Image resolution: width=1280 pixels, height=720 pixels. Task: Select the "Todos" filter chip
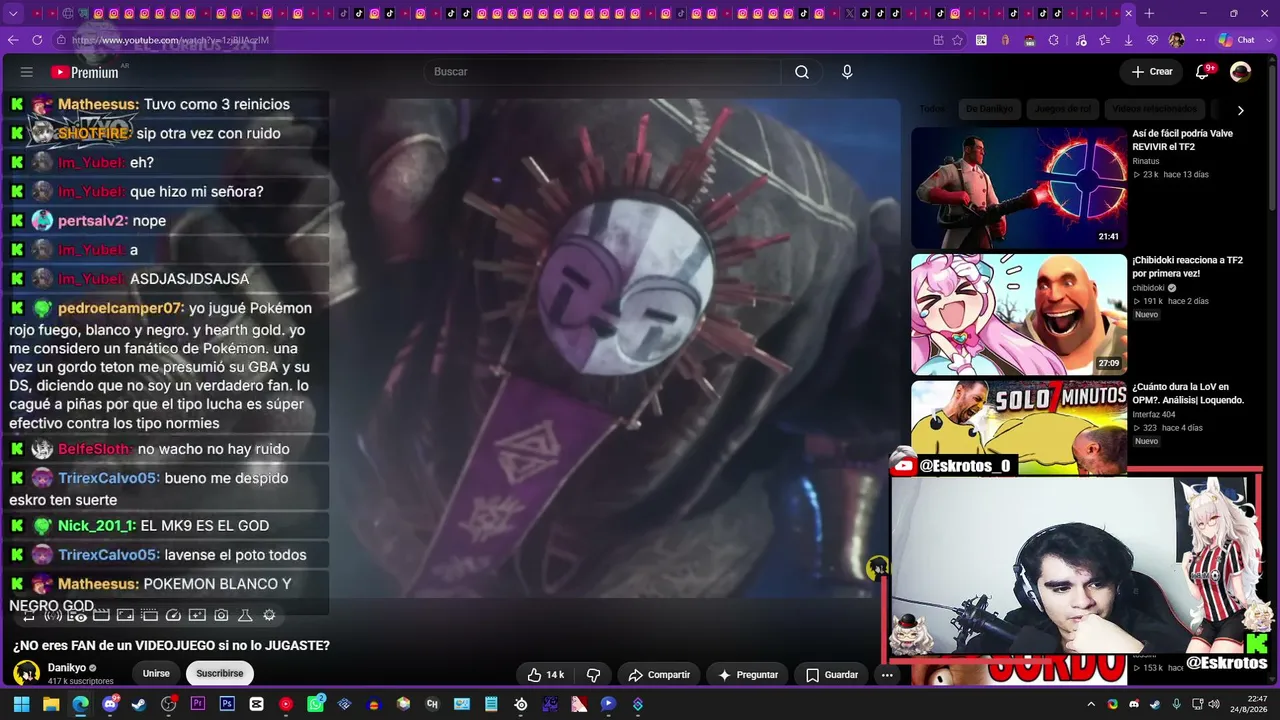(932, 109)
